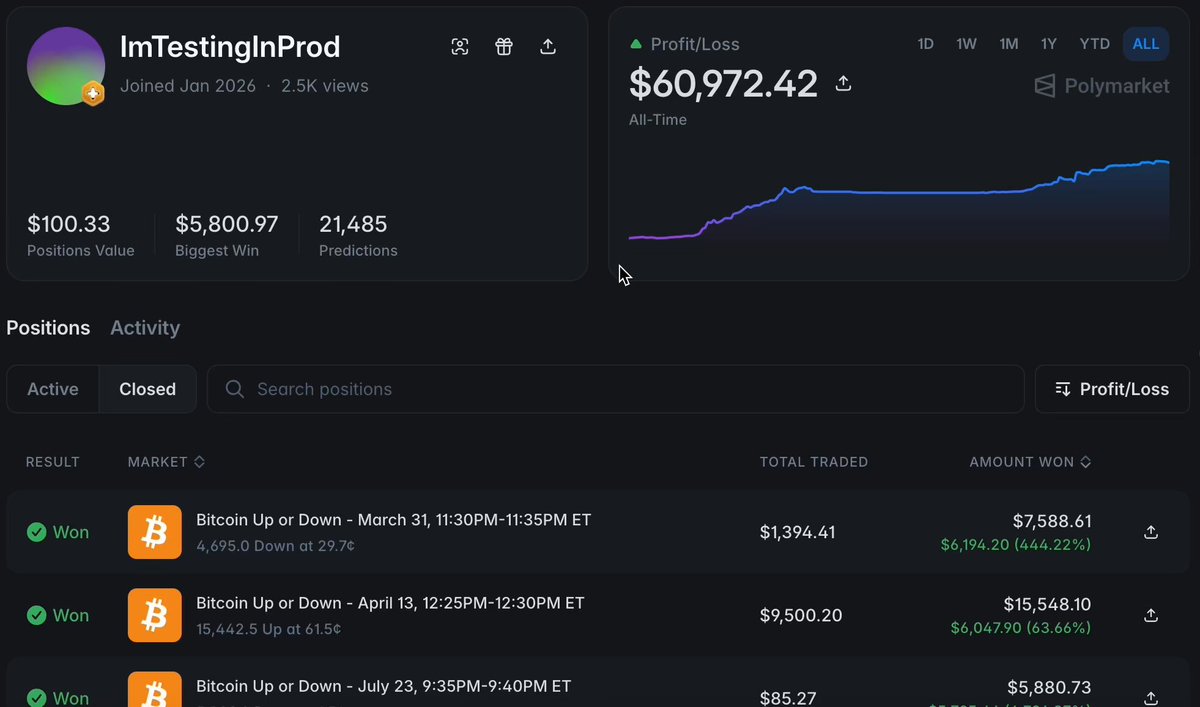This screenshot has width=1200, height=707.
Task: Show Closed positions
Action: pyautogui.click(x=148, y=389)
